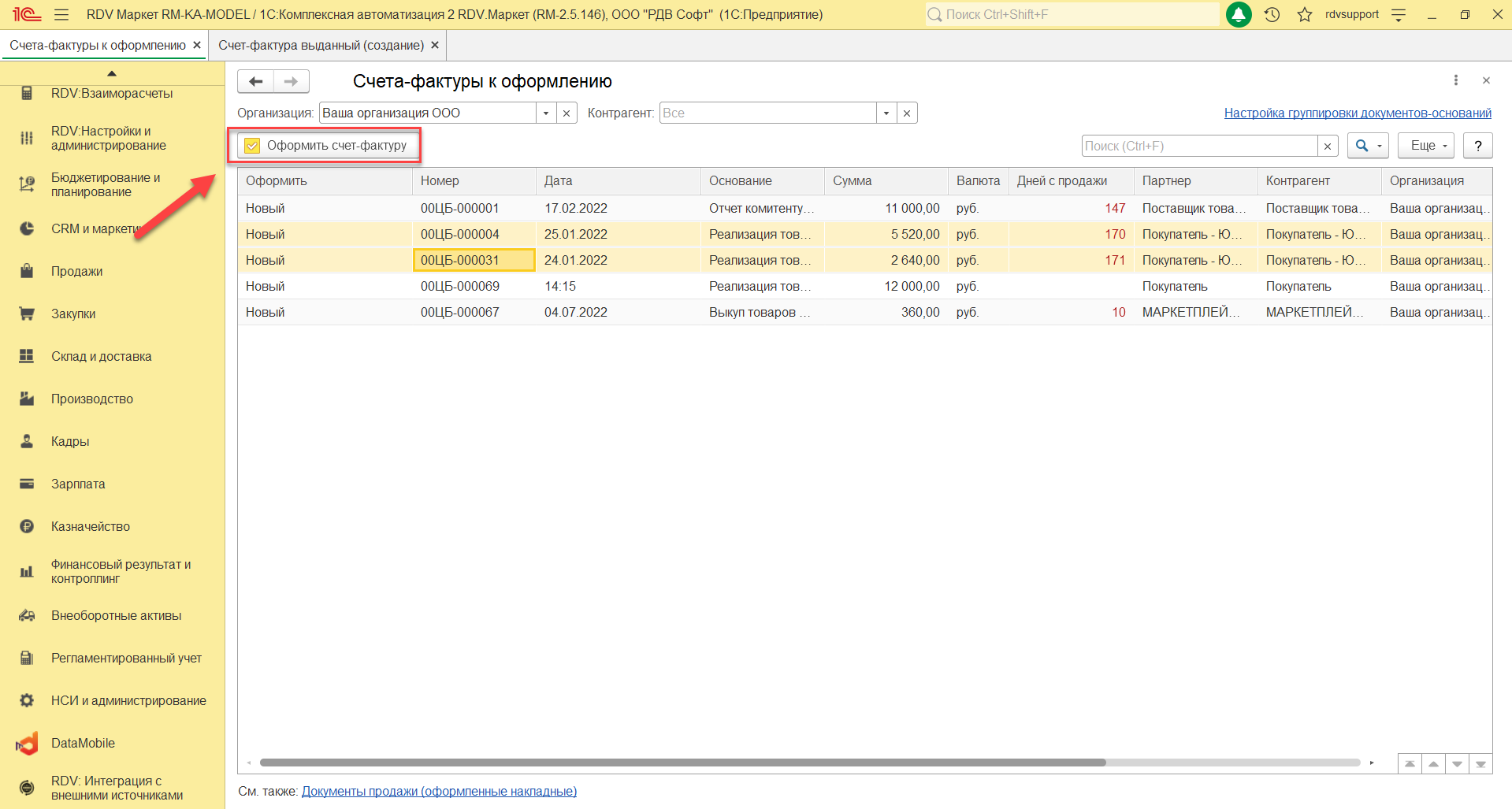Select row with number 00ЦБ-000001
Screen dimensions: 1512x809
click(x=865, y=208)
